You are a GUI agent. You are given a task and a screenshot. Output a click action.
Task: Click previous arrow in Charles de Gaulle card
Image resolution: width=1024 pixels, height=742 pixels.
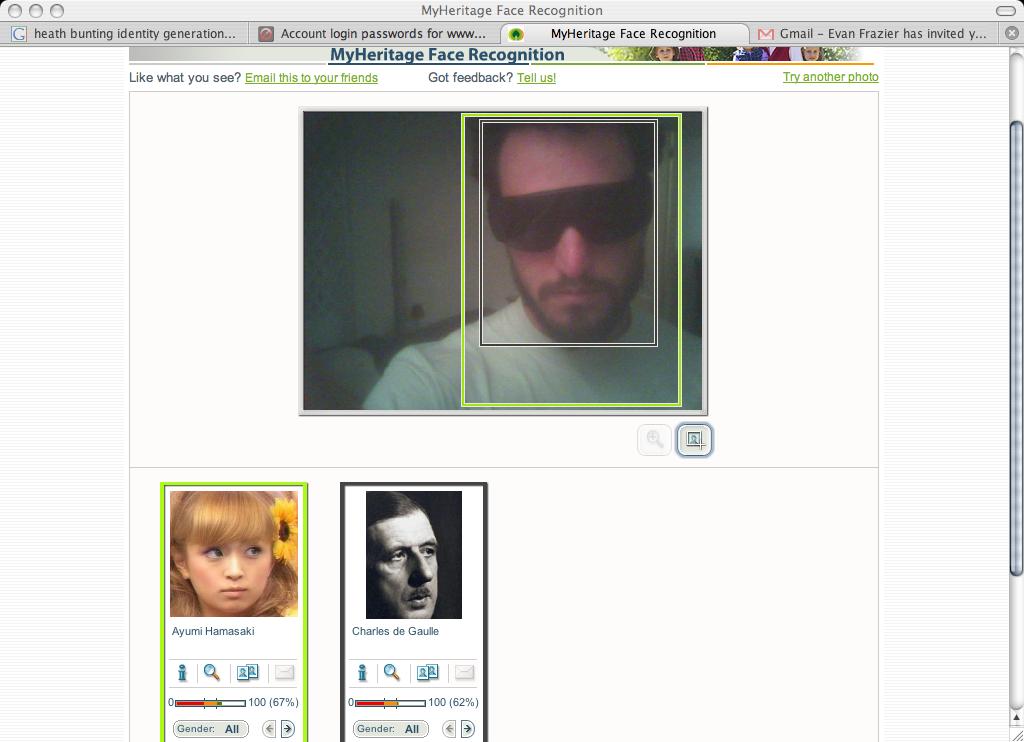pos(449,729)
